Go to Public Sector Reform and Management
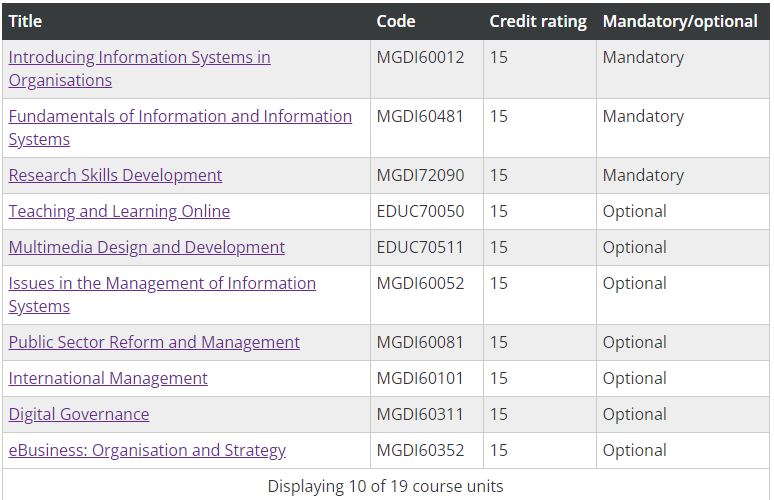774x500 pixels. [x=154, y=342]
